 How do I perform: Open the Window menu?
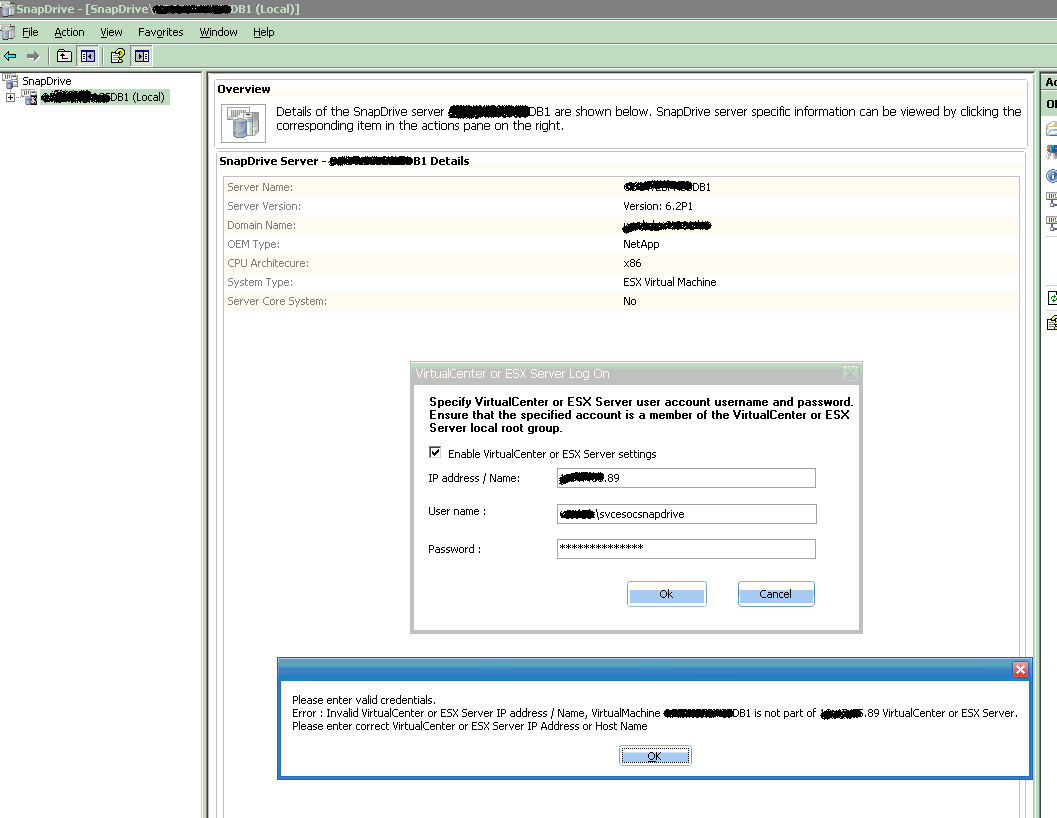click(x=218, y=32)
